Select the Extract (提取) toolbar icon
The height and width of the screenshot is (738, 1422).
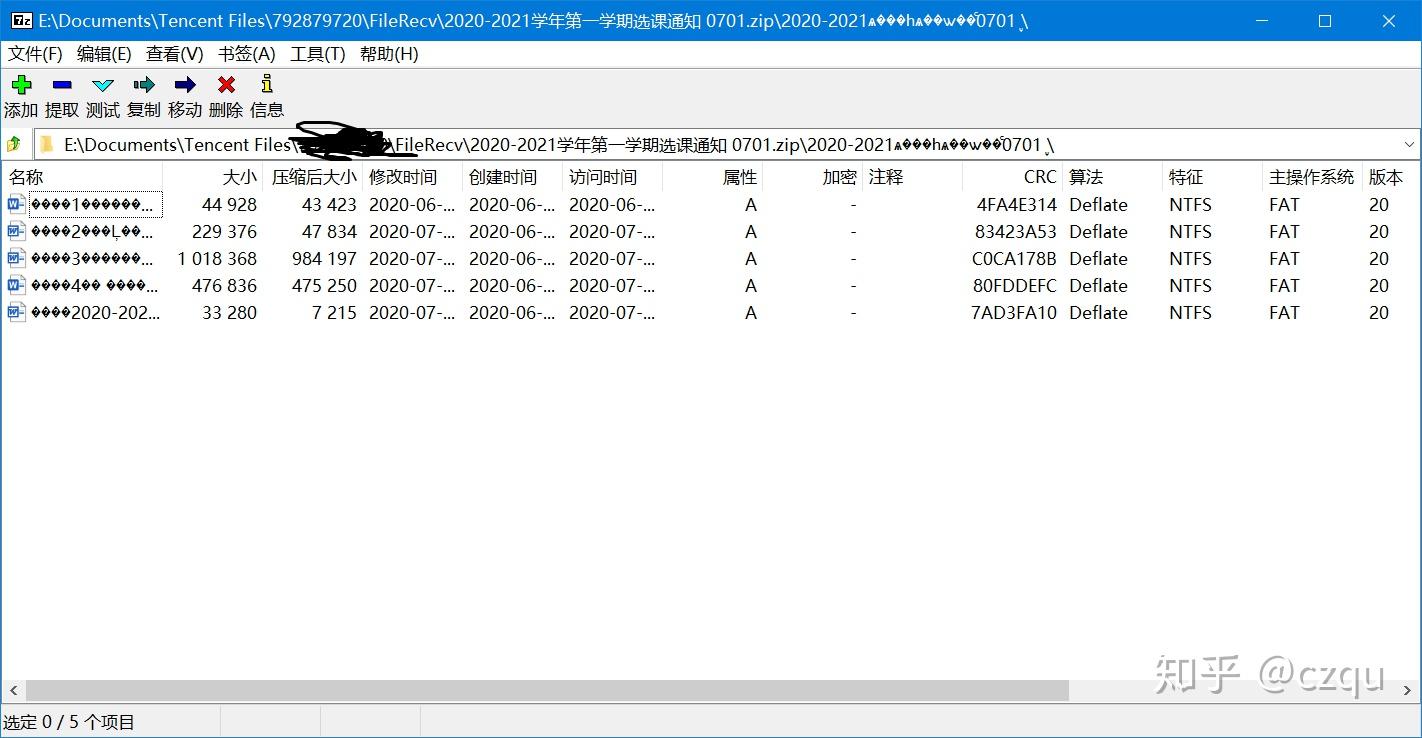(61, 85)
